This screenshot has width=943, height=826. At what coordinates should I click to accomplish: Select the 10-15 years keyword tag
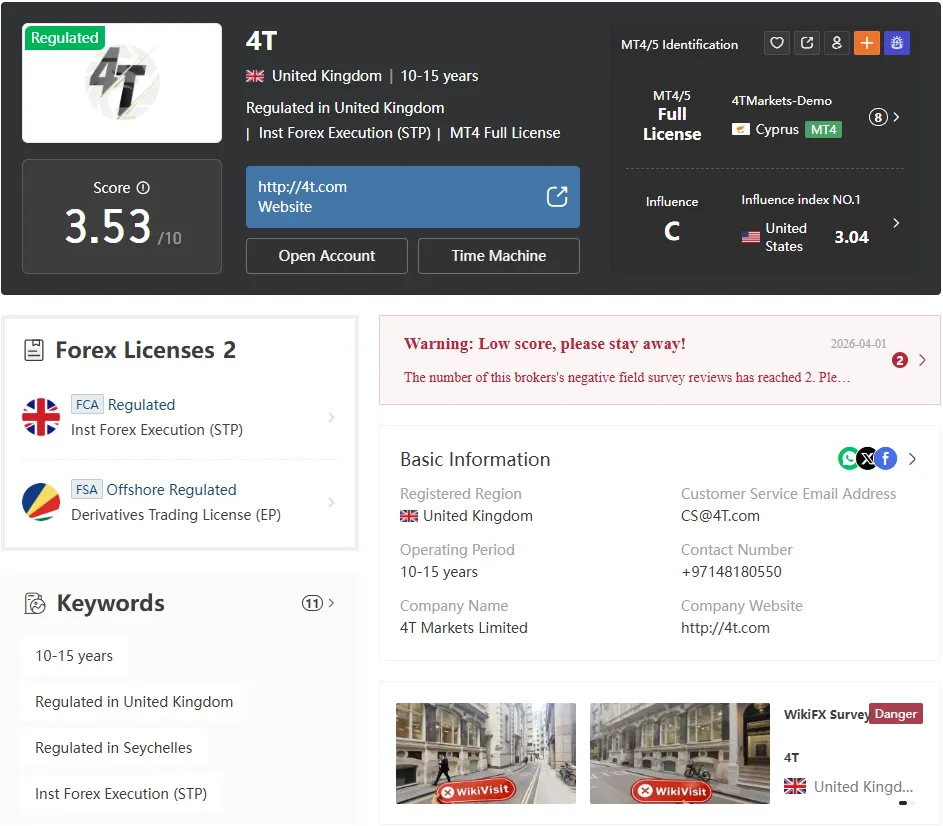(x=74, y=656)
